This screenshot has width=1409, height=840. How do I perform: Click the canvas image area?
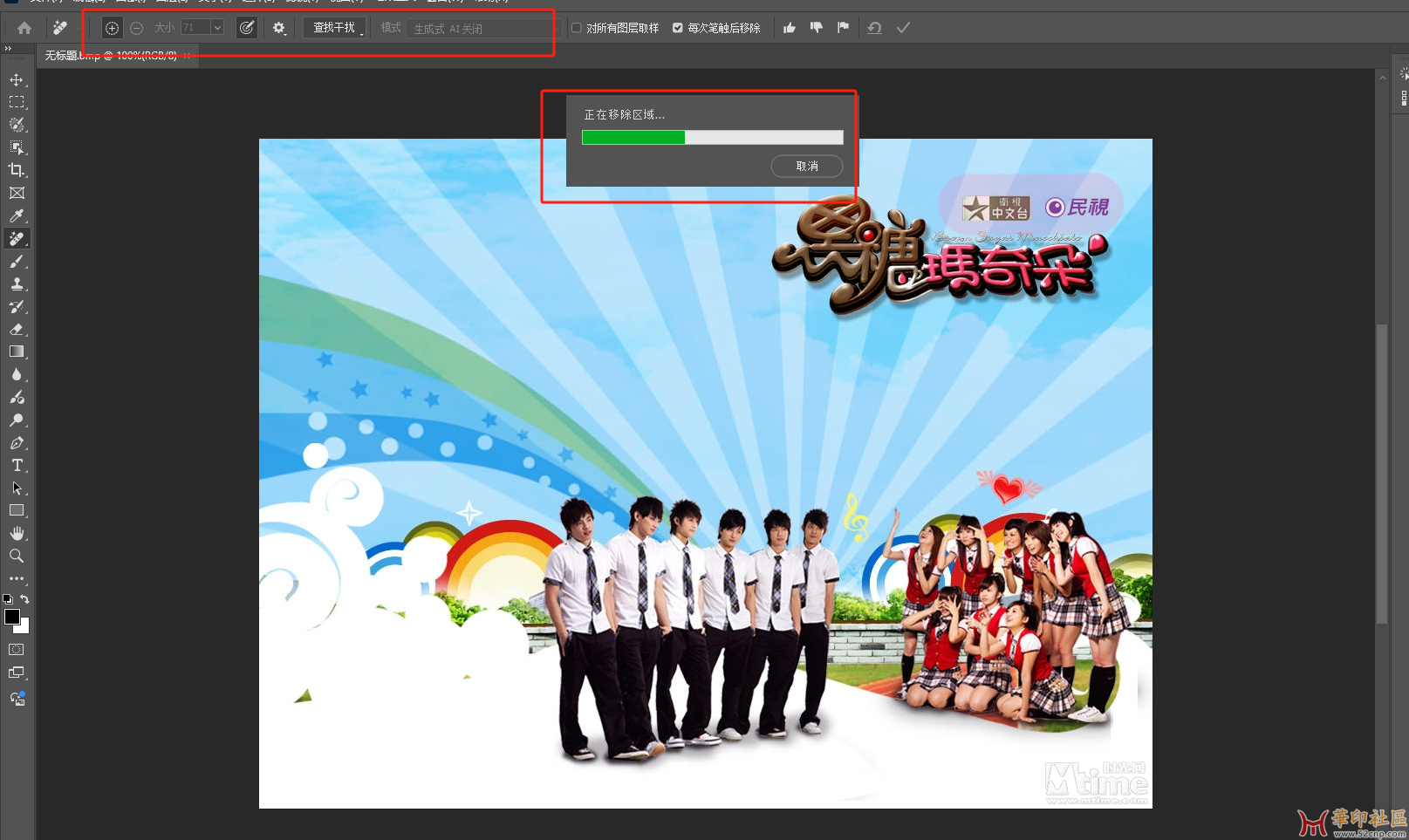tap(705, 474)
